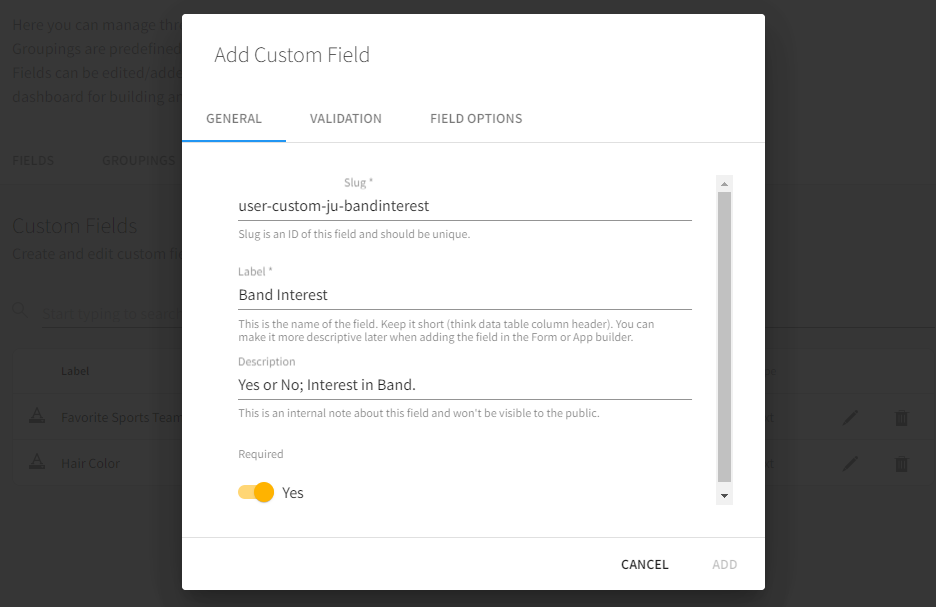Select the General tab

click(234, 118)
